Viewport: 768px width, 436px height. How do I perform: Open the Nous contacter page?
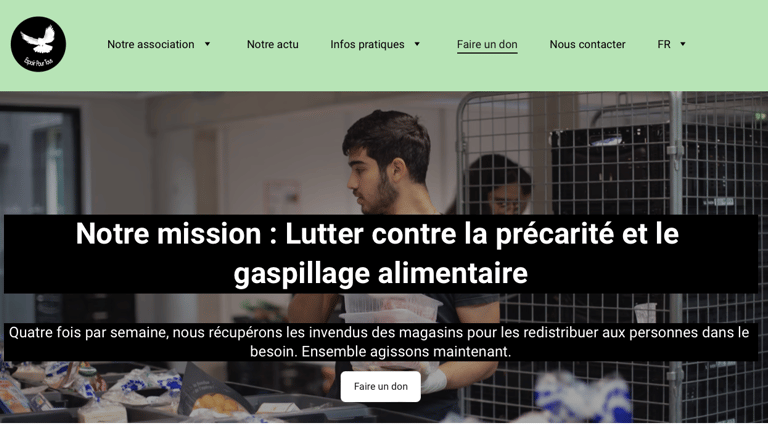pos(587,44)
